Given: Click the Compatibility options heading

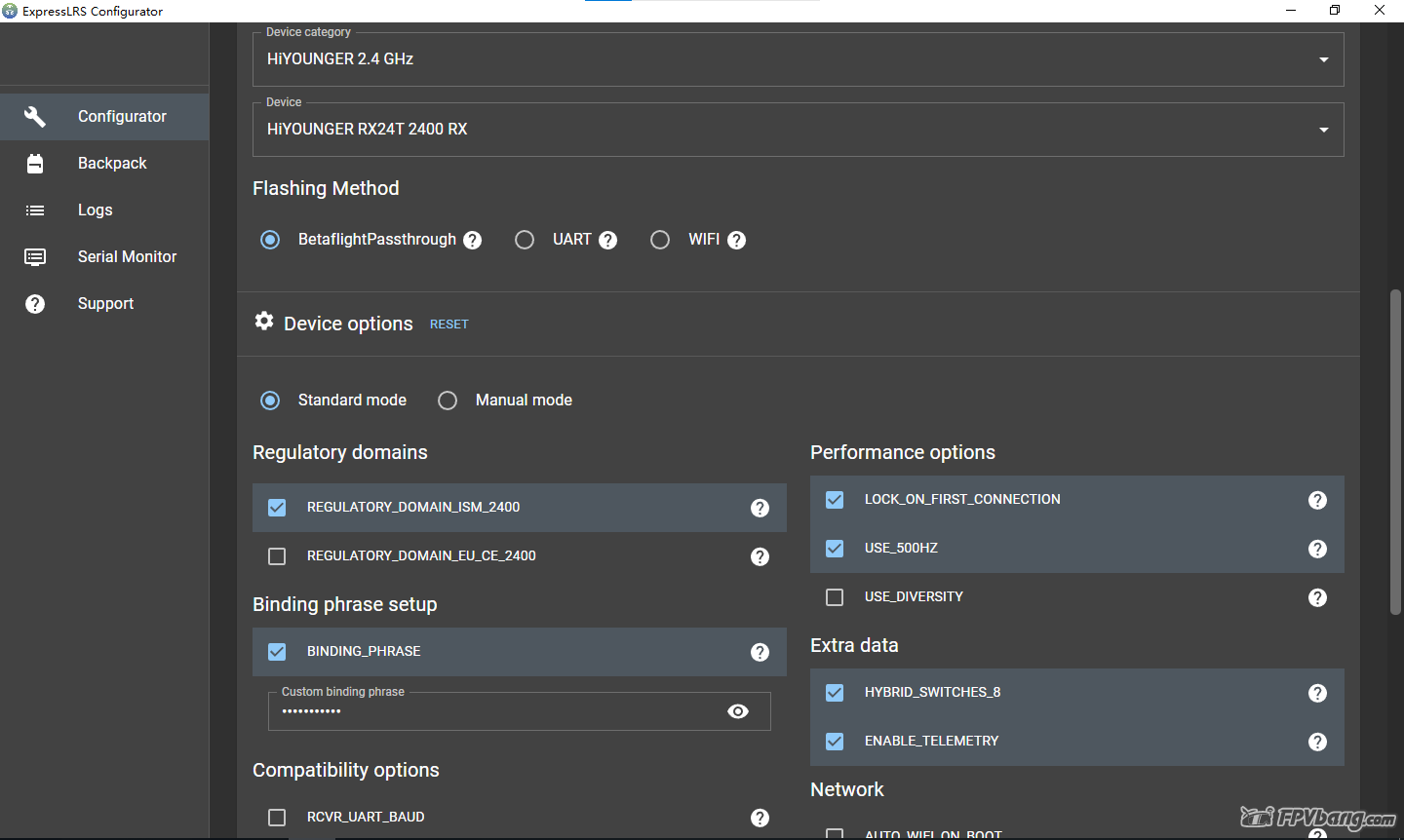Looking at the screenshot, I should (346, 771).
